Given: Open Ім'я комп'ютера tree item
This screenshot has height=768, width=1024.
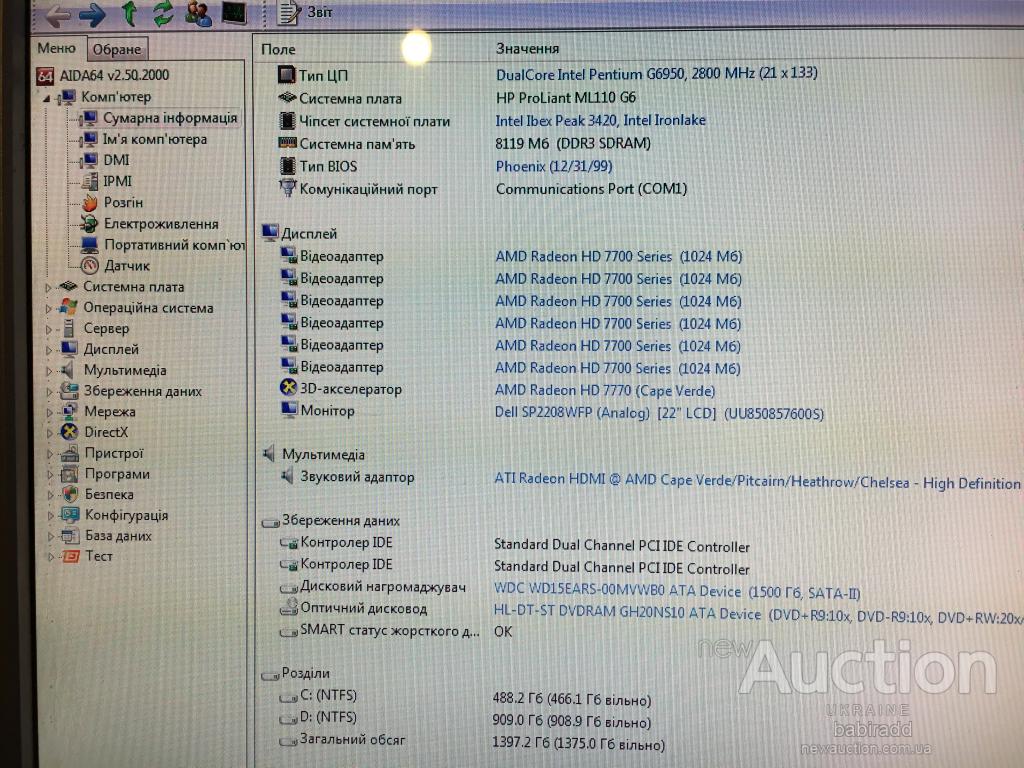Looking at the screenshot, I should tap(155, 139).
